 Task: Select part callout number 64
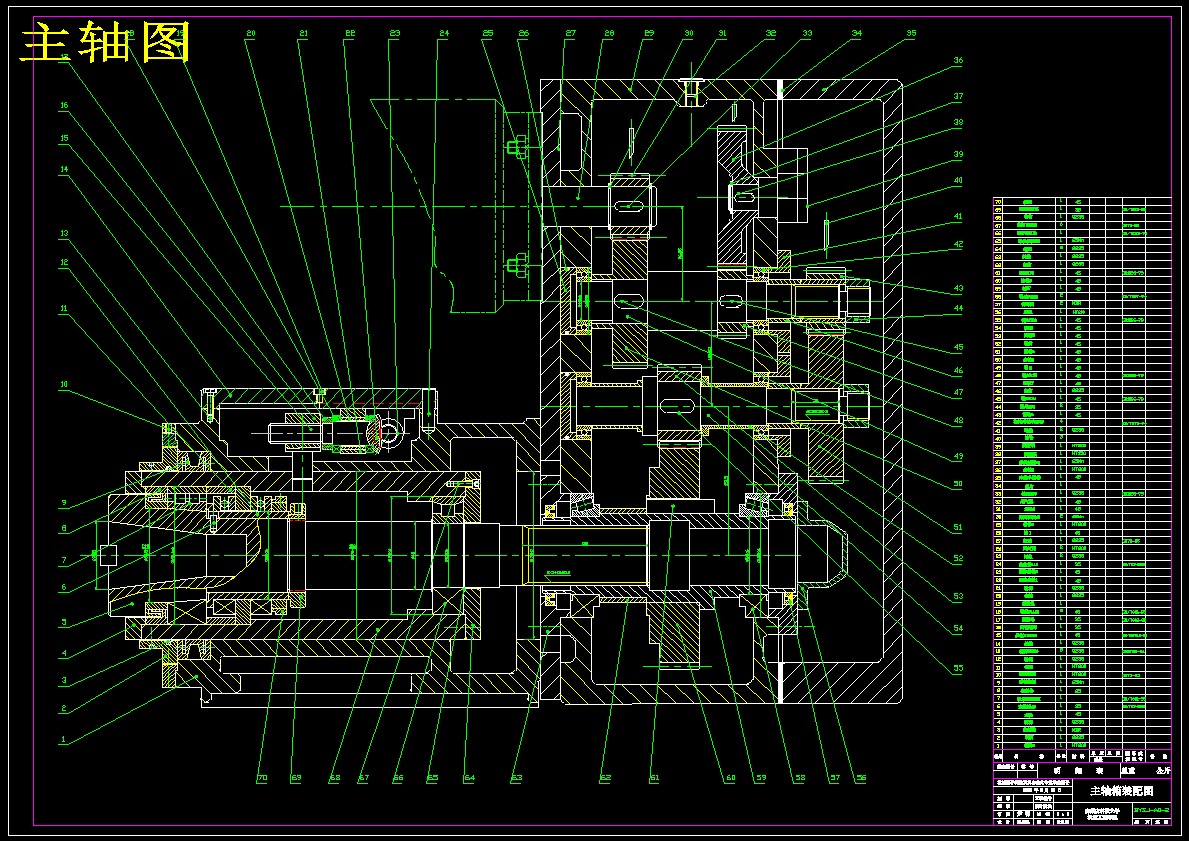(x=469, y=778)
